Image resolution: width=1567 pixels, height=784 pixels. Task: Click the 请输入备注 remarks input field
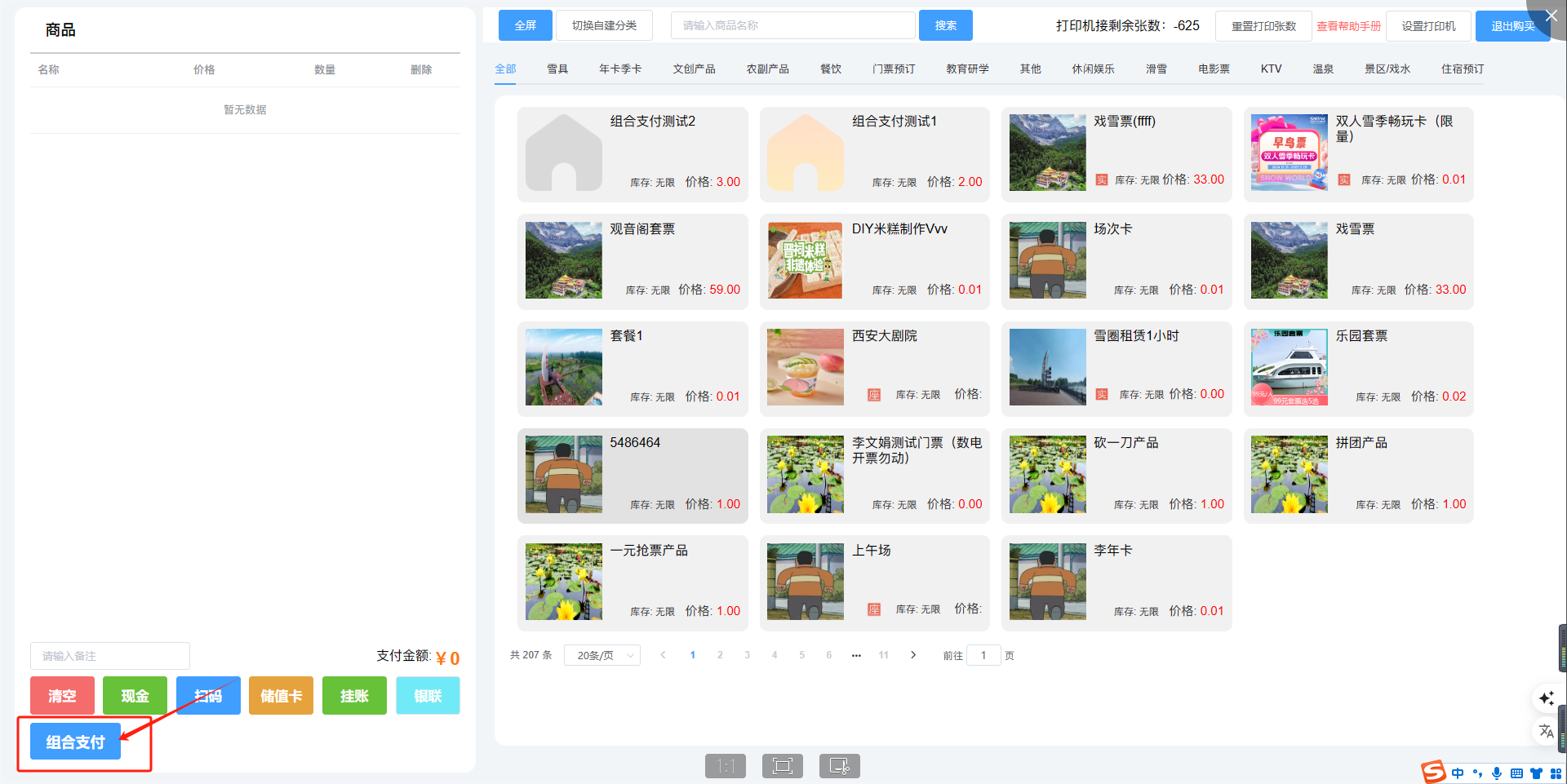coord(110,656)
